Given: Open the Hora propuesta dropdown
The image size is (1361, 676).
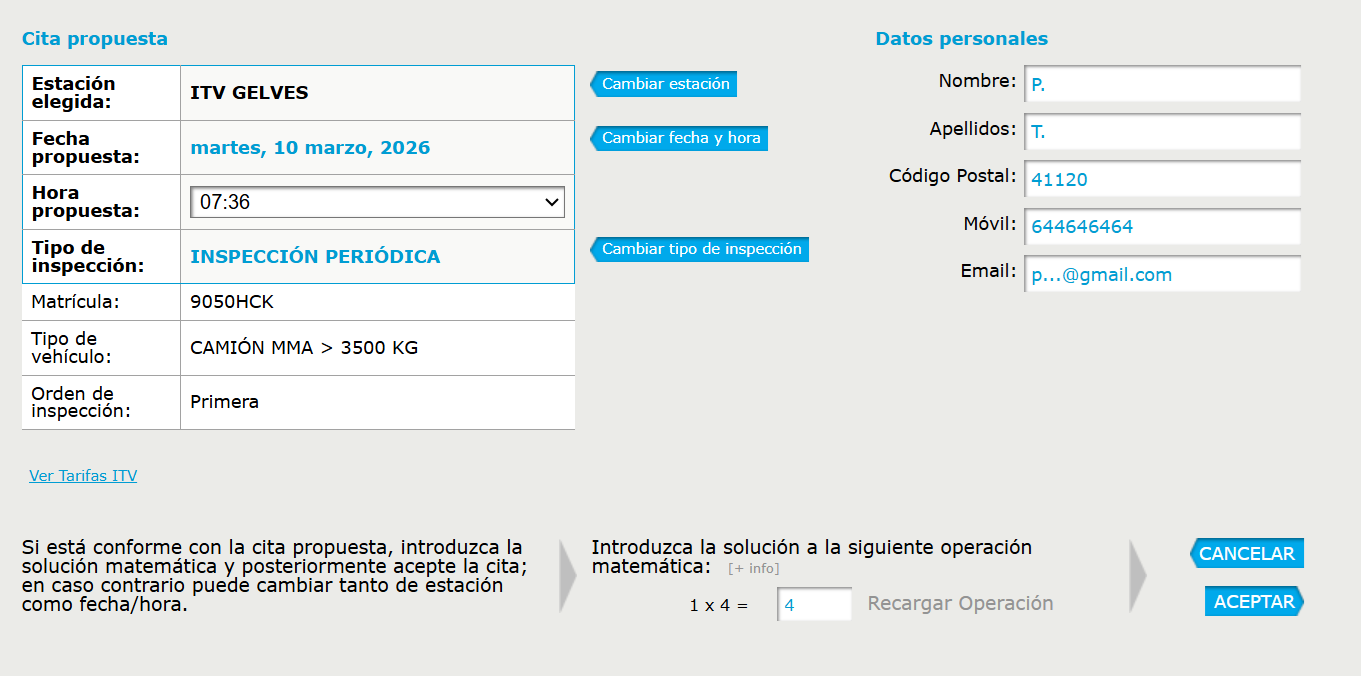Looking at the screenshot, I should pyautogui.click(x=377, y=202).
